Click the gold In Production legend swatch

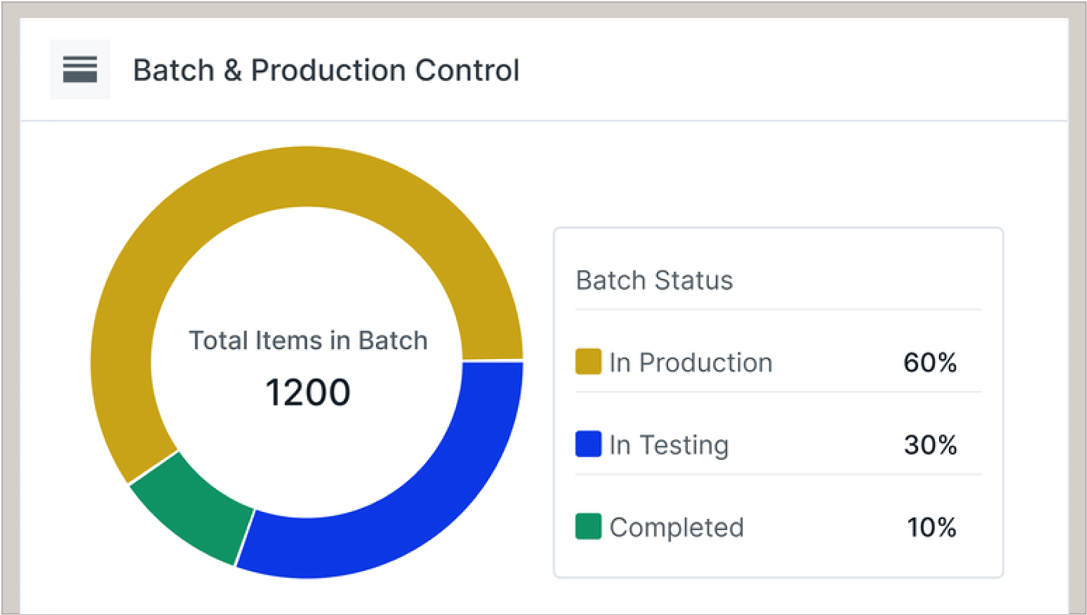[588, 362]
